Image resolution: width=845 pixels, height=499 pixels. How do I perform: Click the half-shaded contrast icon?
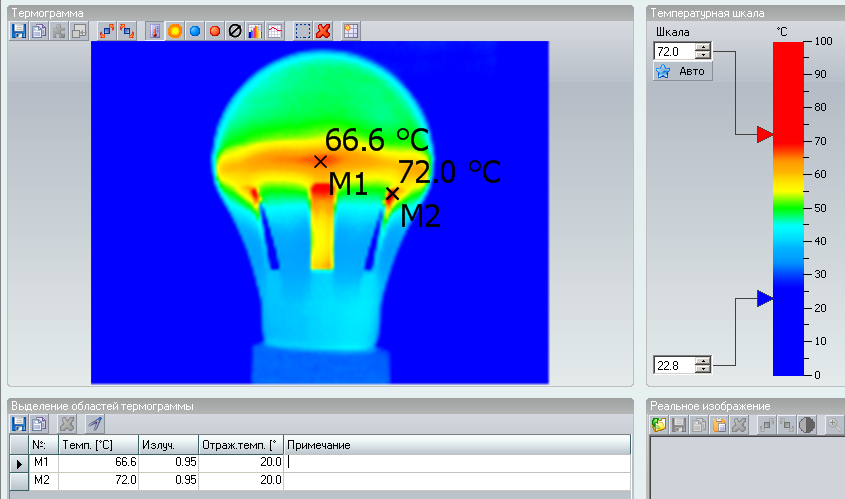(x=807, y=425)
